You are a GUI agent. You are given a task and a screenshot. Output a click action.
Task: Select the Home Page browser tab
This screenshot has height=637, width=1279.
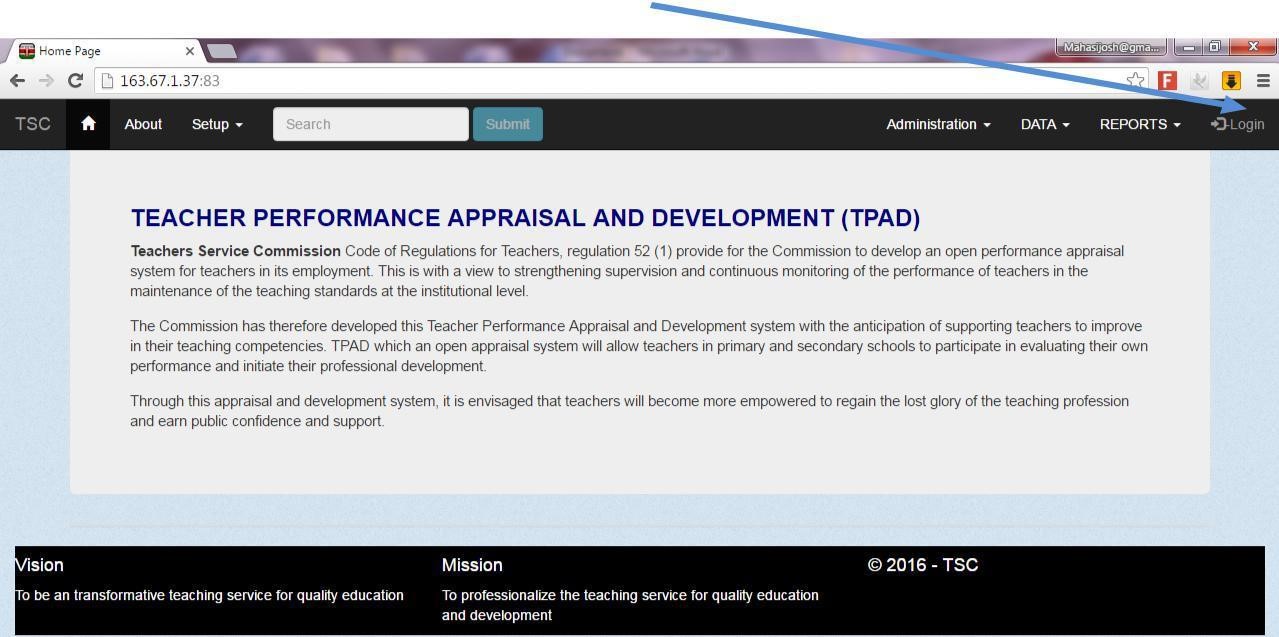coord(100,51)
